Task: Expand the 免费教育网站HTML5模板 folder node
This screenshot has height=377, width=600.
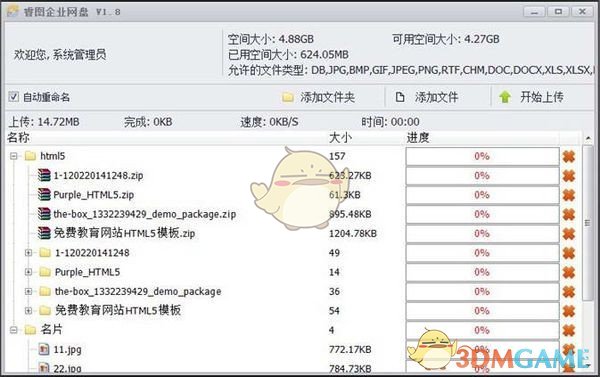Action: (x=28, y=310)
